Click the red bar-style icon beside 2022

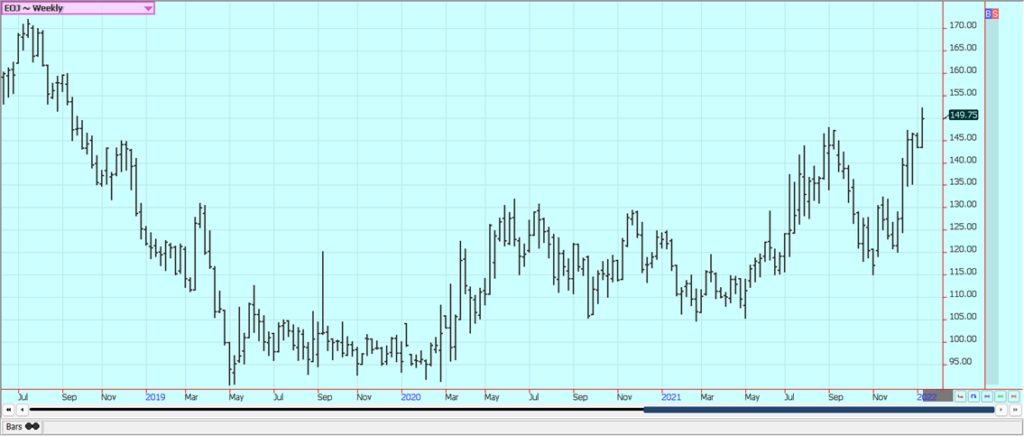click(x=961, y=396)
